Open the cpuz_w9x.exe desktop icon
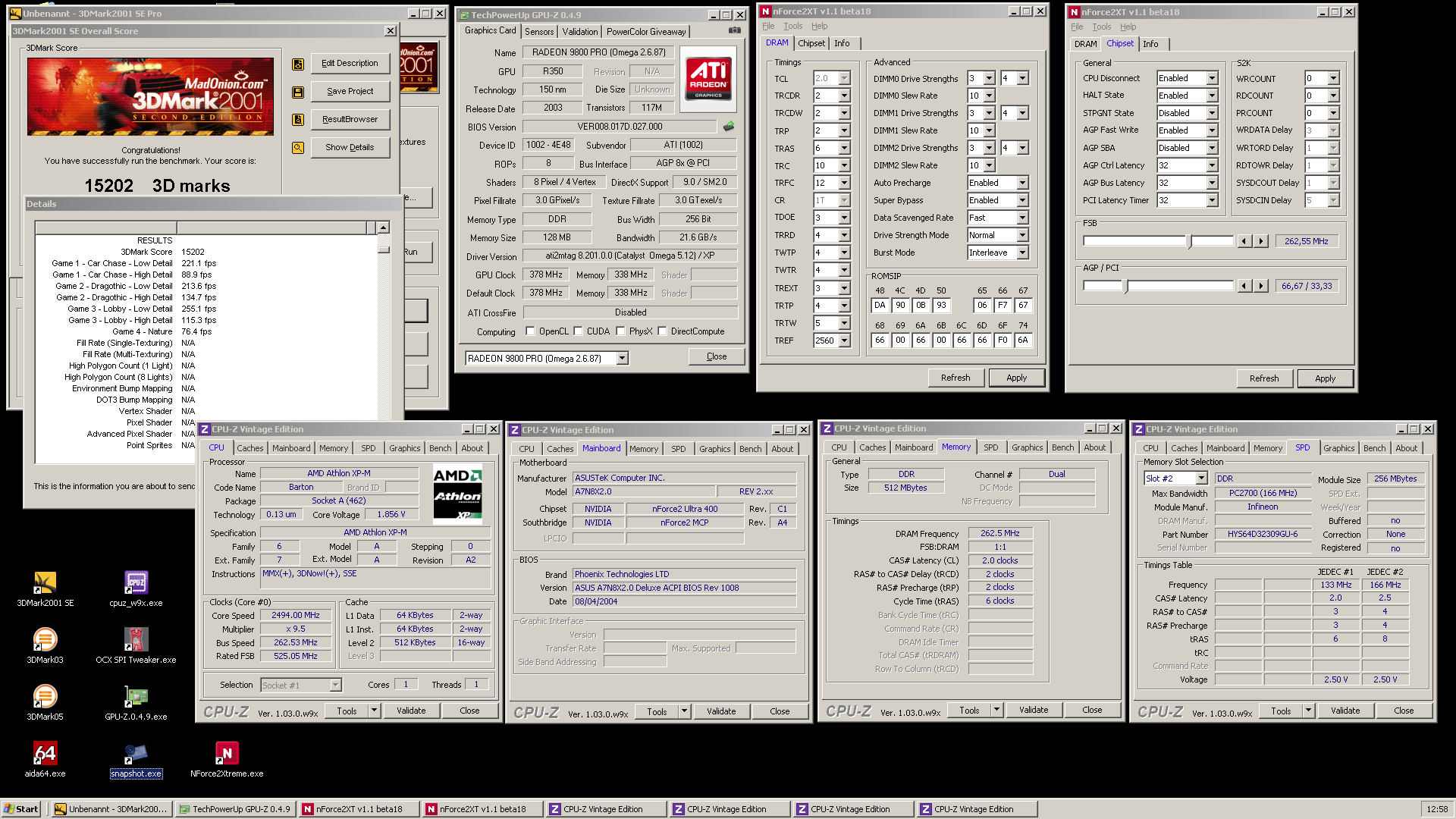1456x819 pixels. click(x=136, y=583)
